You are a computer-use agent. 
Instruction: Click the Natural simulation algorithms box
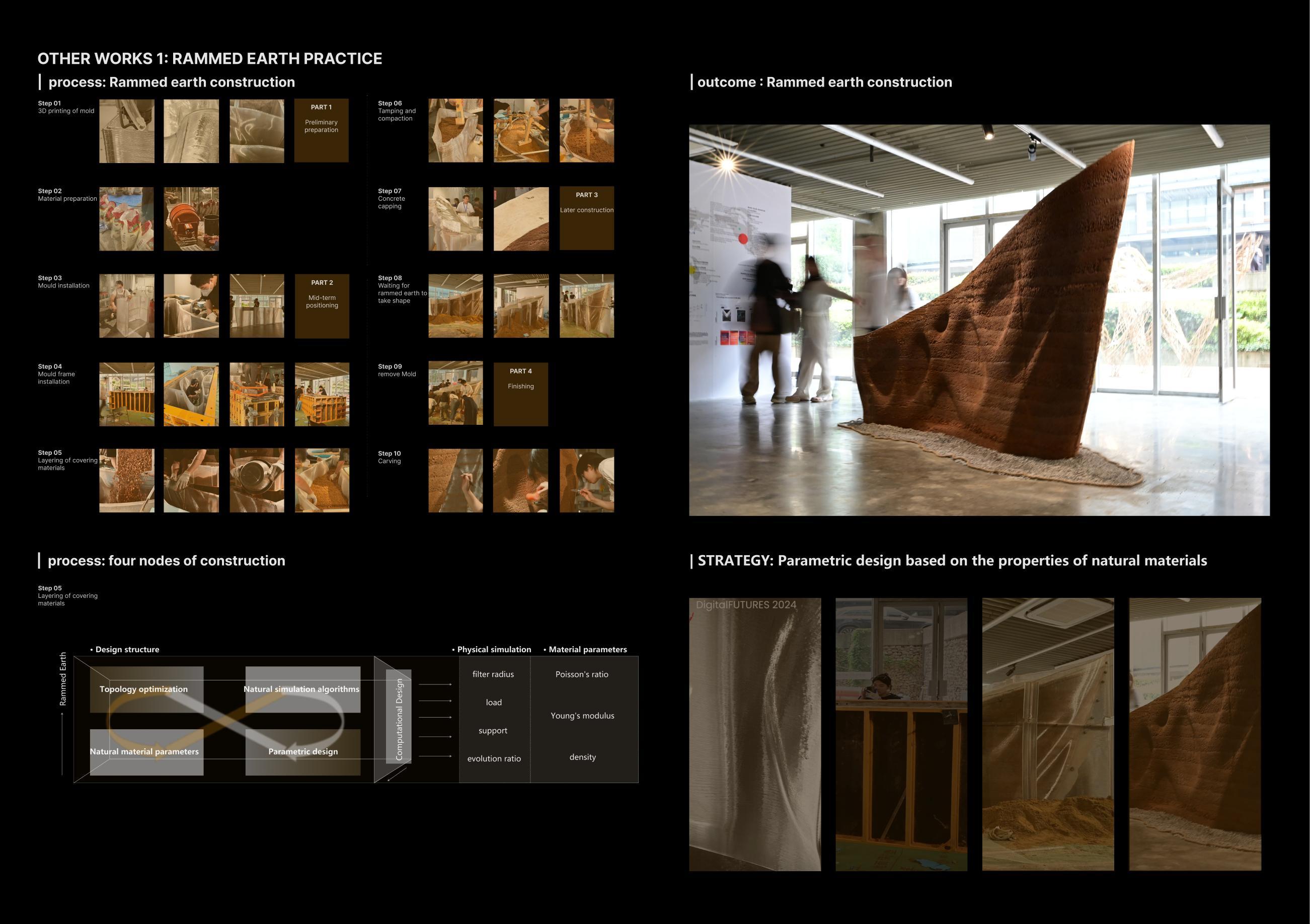(302, 689)
